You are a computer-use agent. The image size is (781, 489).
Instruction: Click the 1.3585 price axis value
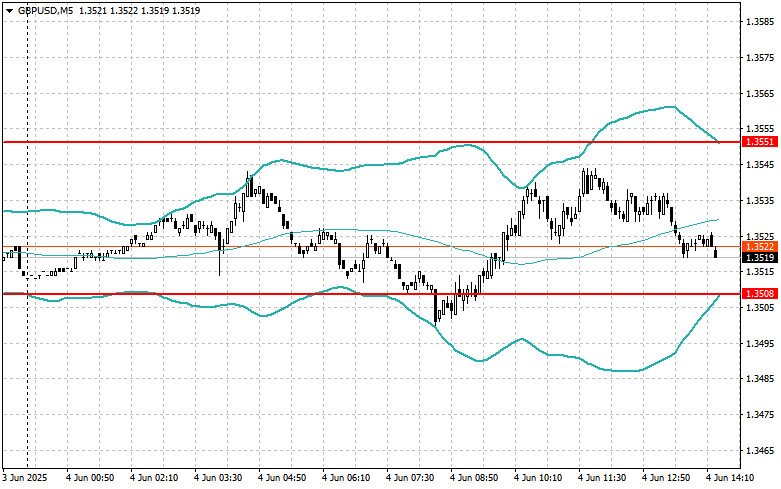(x=760, y=22)
